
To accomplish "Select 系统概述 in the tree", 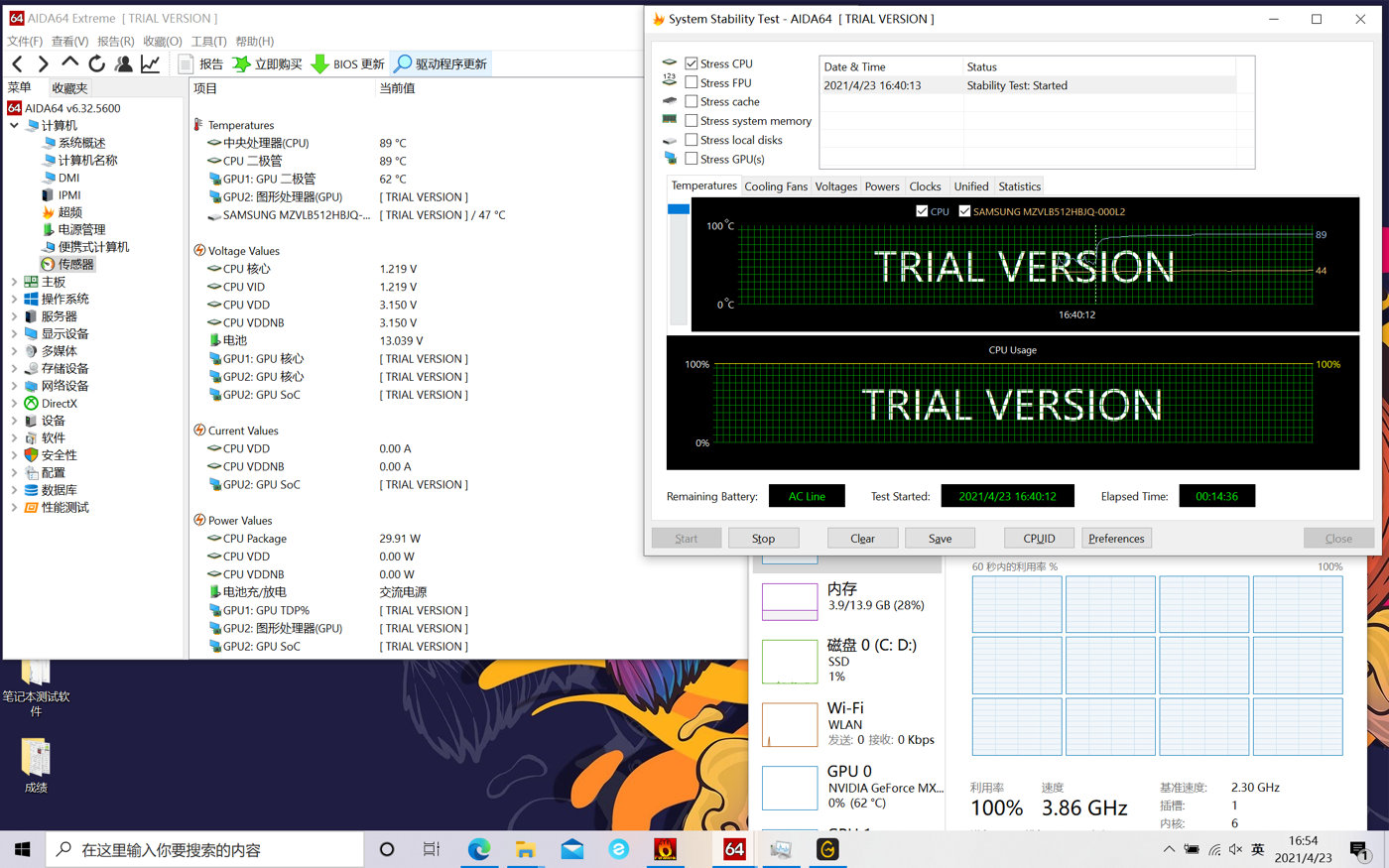I will point(81,143).
